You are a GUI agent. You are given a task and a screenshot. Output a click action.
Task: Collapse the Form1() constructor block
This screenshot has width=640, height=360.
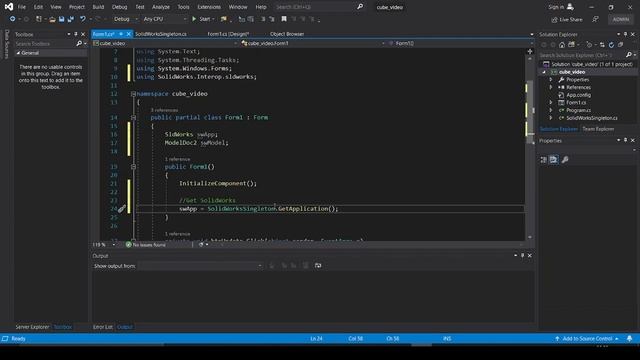pos(133,167)
